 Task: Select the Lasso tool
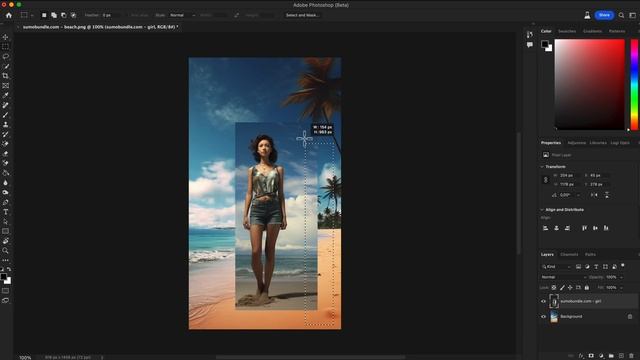[5, 56]
